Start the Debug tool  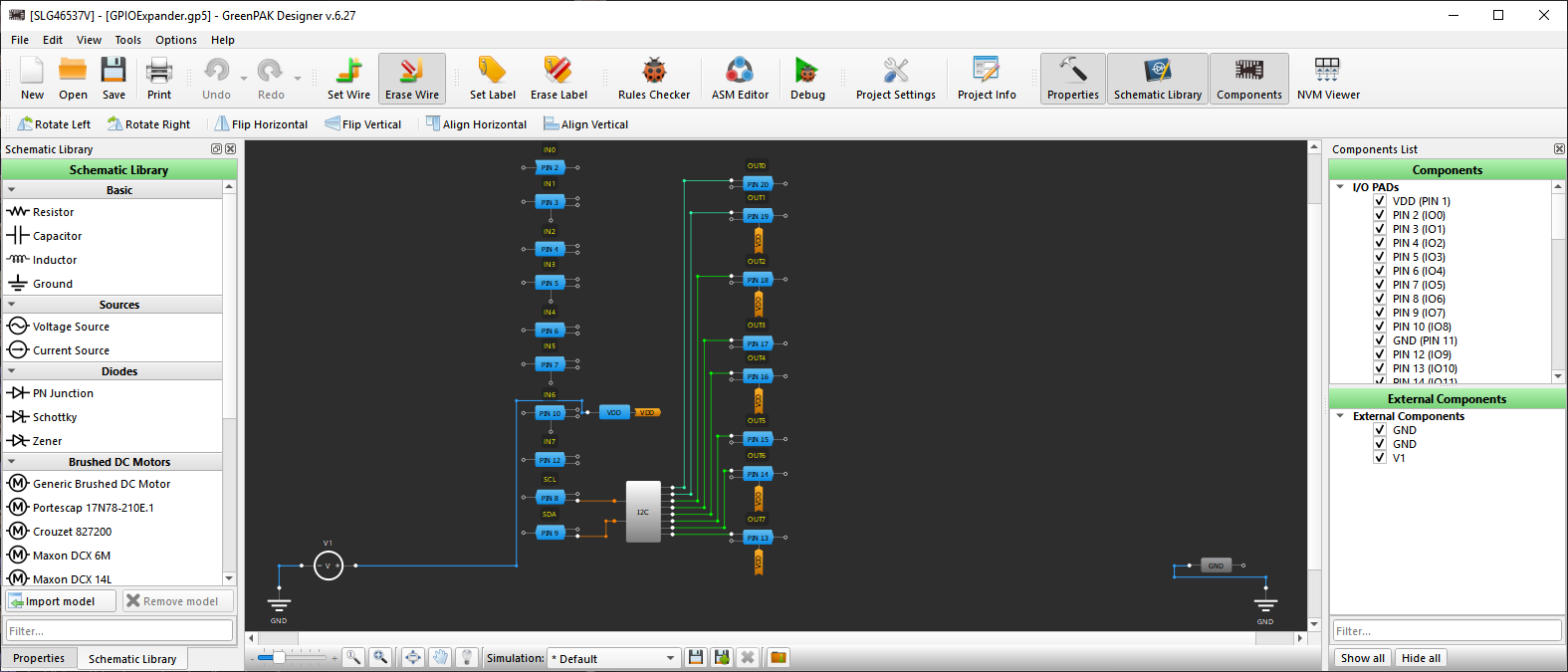coord(807,79)
